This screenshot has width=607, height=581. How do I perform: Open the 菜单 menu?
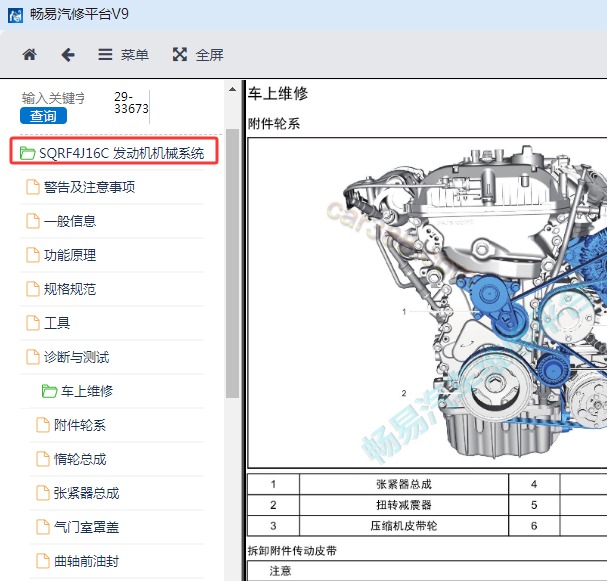click(123, 55)
